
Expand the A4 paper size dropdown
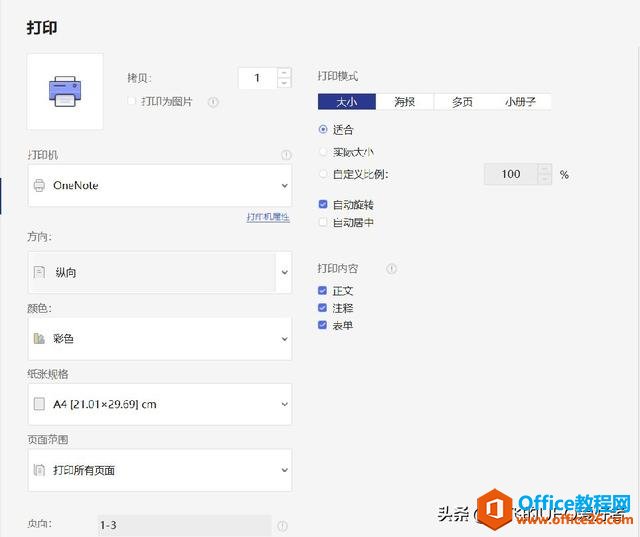(x=160, y=404)
